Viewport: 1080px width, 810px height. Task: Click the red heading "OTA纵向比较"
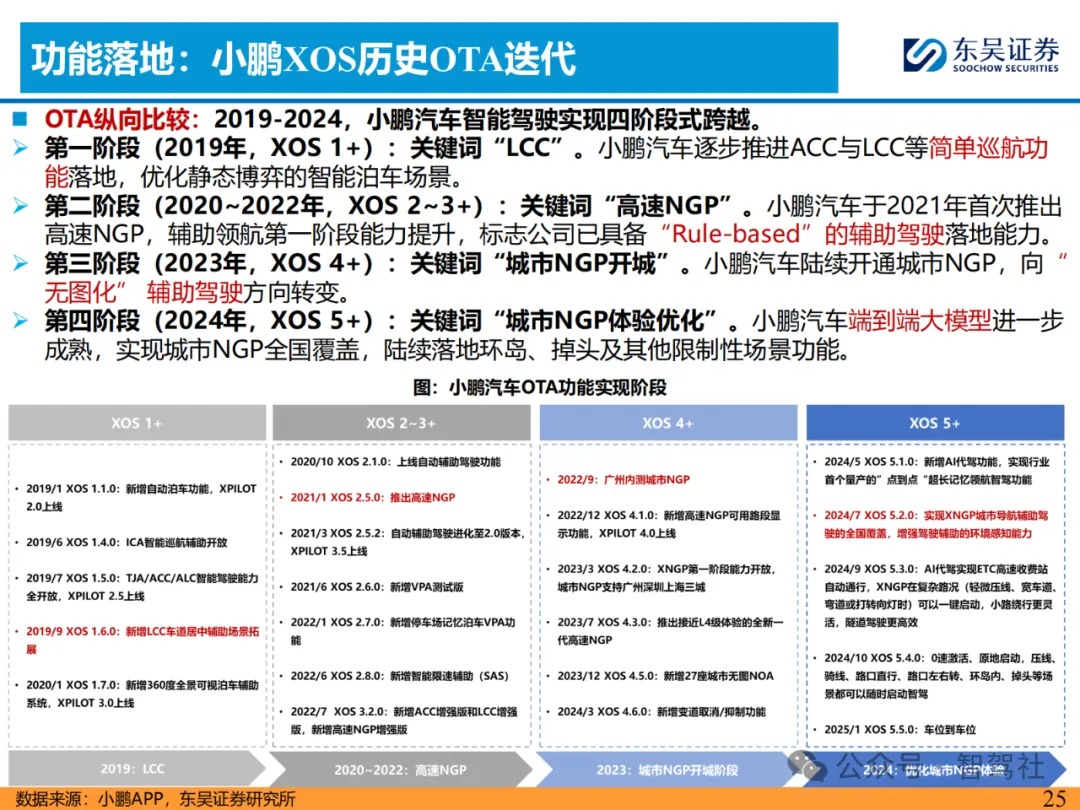(x=116, y=119)
